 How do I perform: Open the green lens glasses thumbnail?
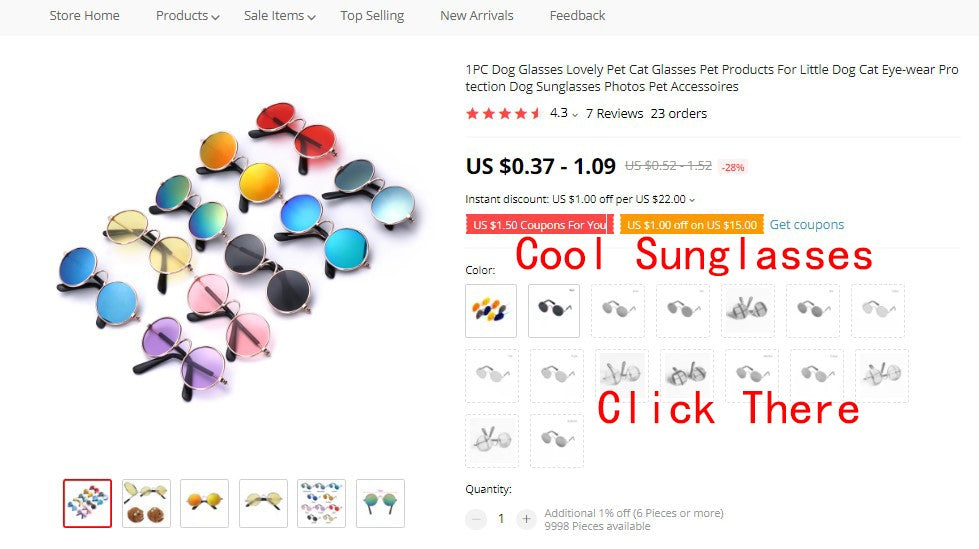[380, 503]
